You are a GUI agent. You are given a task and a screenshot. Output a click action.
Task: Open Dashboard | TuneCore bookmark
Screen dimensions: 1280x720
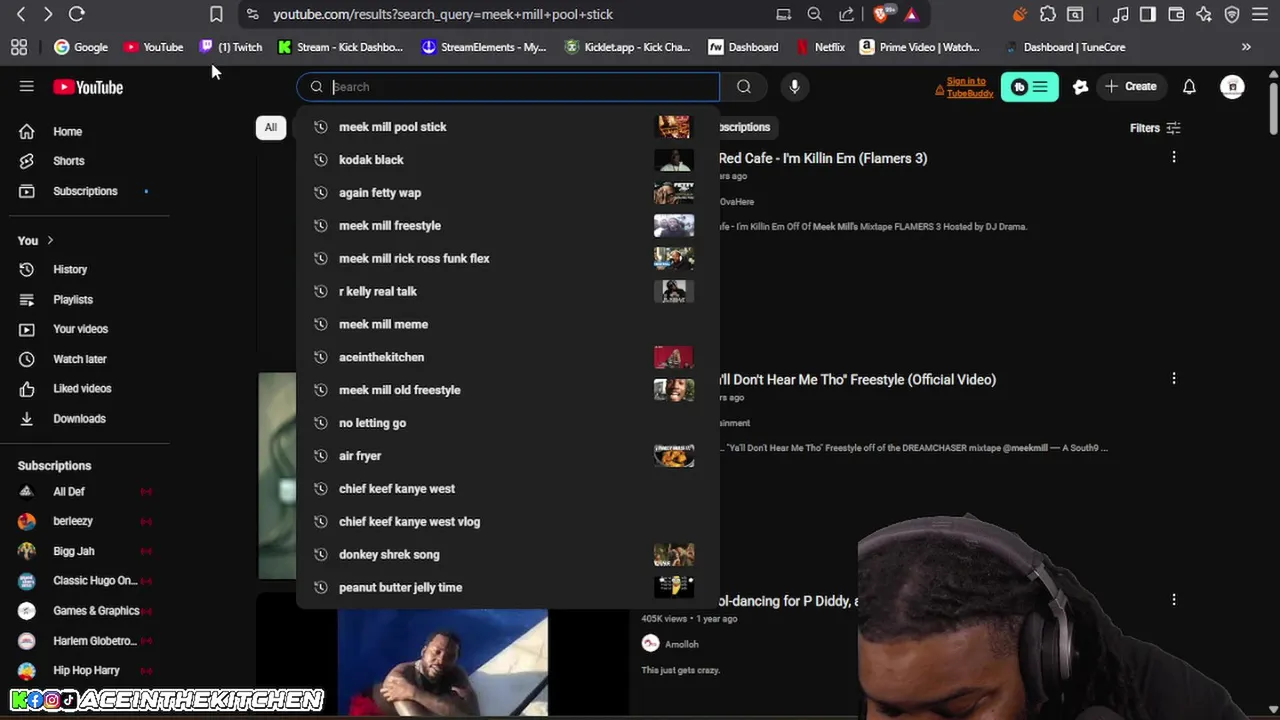[x=1065, y=47]
